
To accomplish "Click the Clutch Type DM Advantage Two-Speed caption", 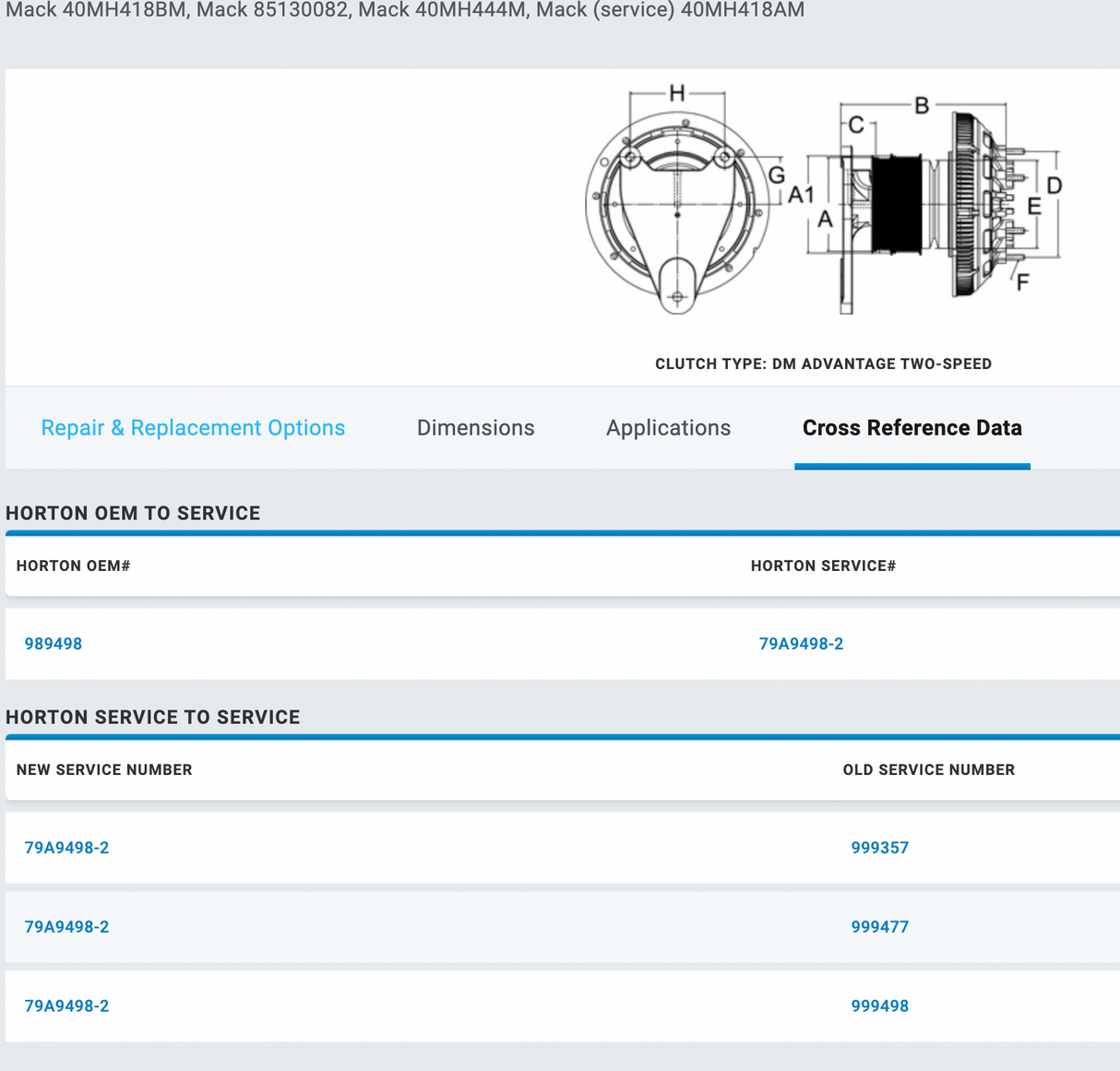I will (x=823, y=364).
